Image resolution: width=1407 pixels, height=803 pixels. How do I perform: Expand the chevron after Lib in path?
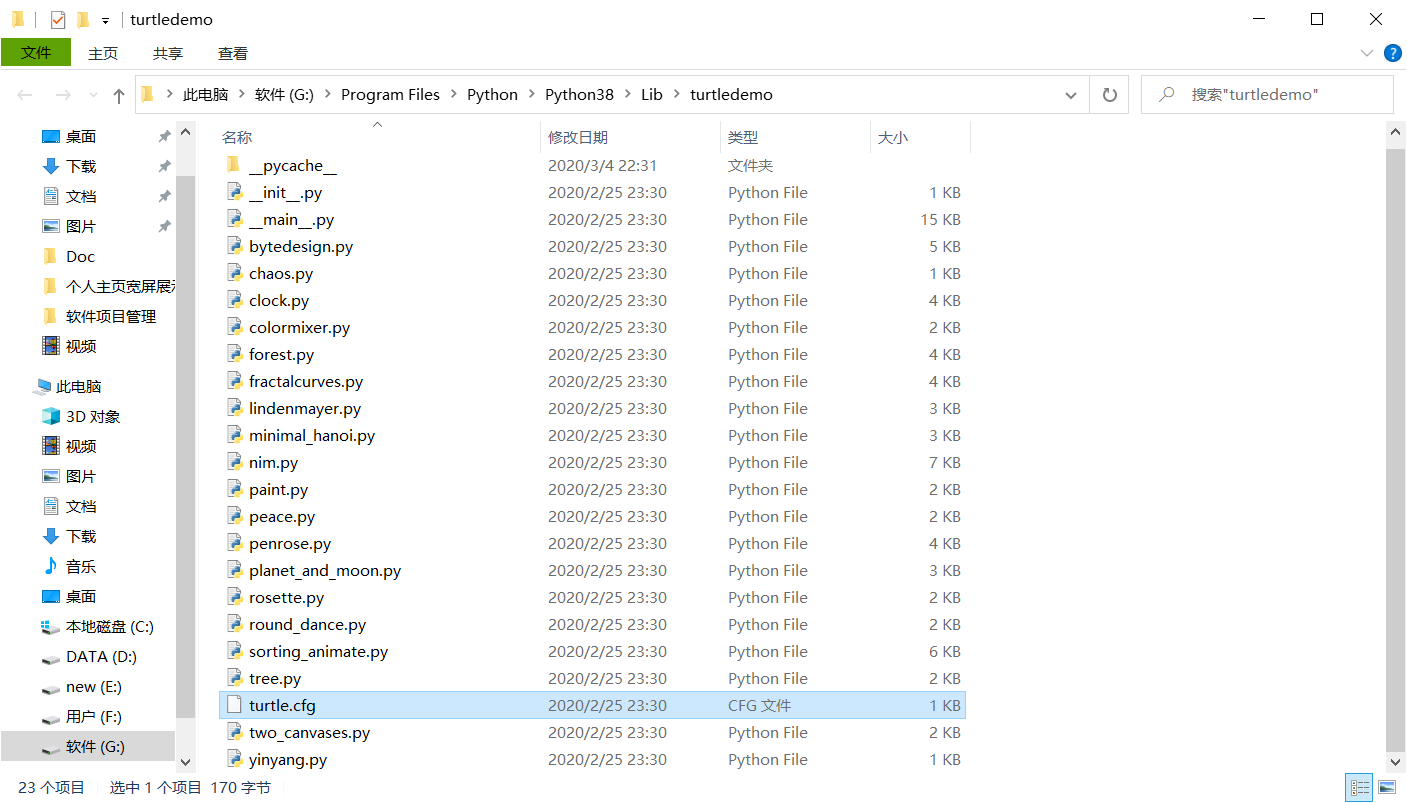coord(676,95)
